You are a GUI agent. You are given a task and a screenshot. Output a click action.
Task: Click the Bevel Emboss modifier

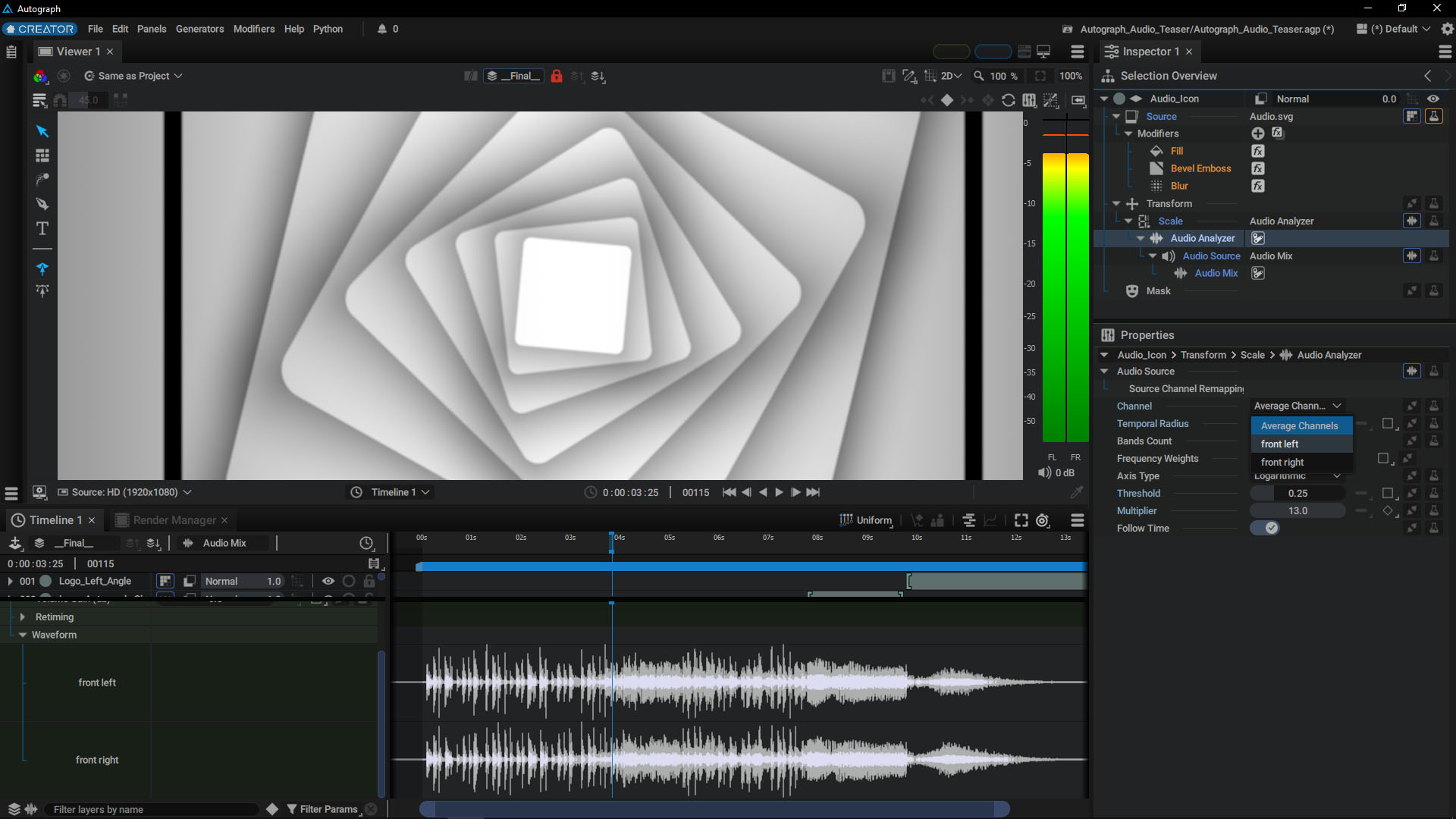1200,168
